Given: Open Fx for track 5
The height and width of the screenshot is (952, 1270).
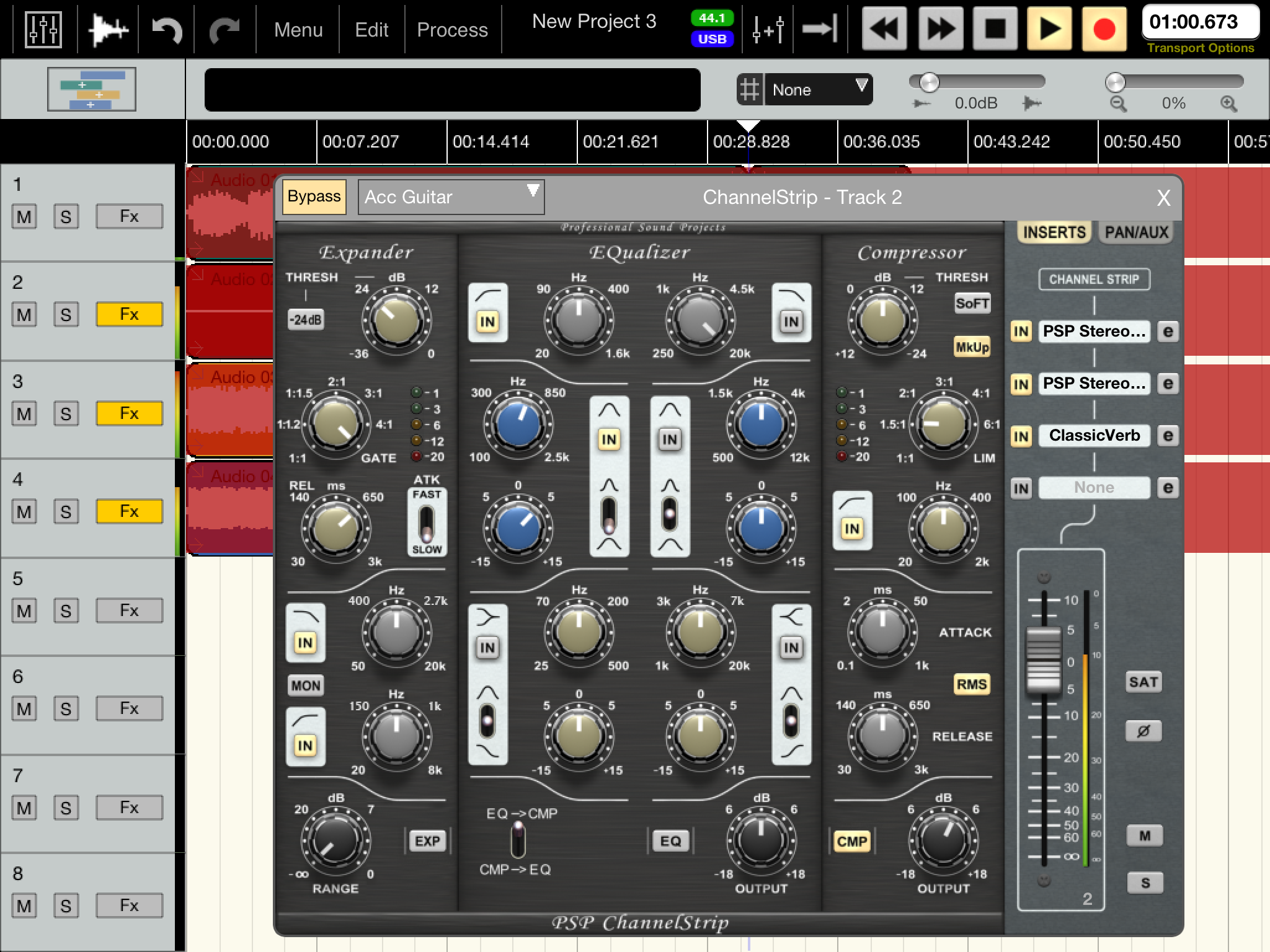Looking at the screenshot, I should [x=129, y=611].
